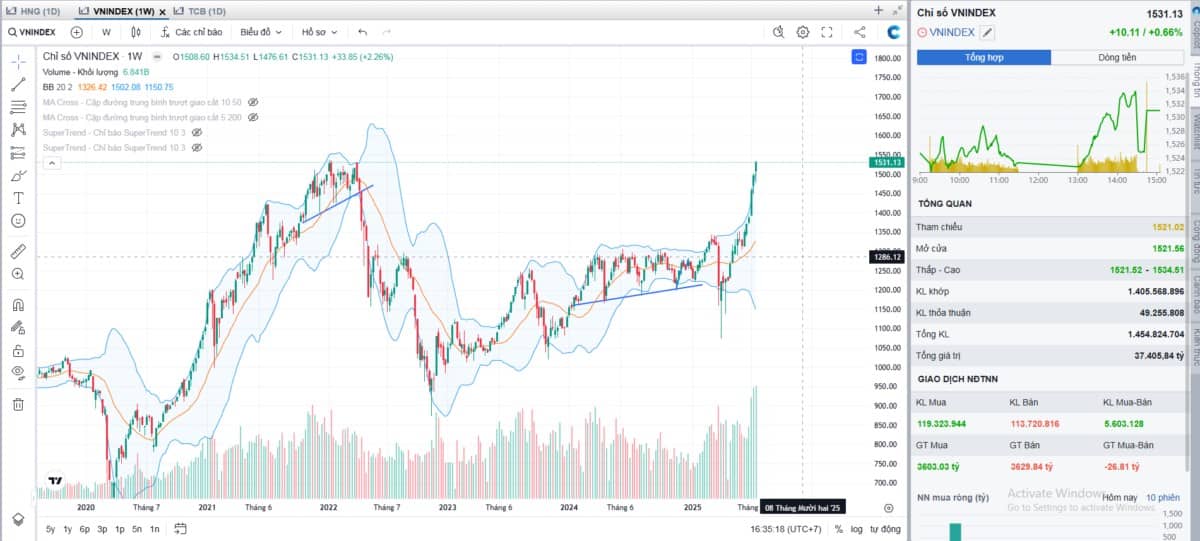The width and height of the screenshot is (1200, 541).
Task: Open the W timeframe interval selector
Action: click(x=106, y=32)
